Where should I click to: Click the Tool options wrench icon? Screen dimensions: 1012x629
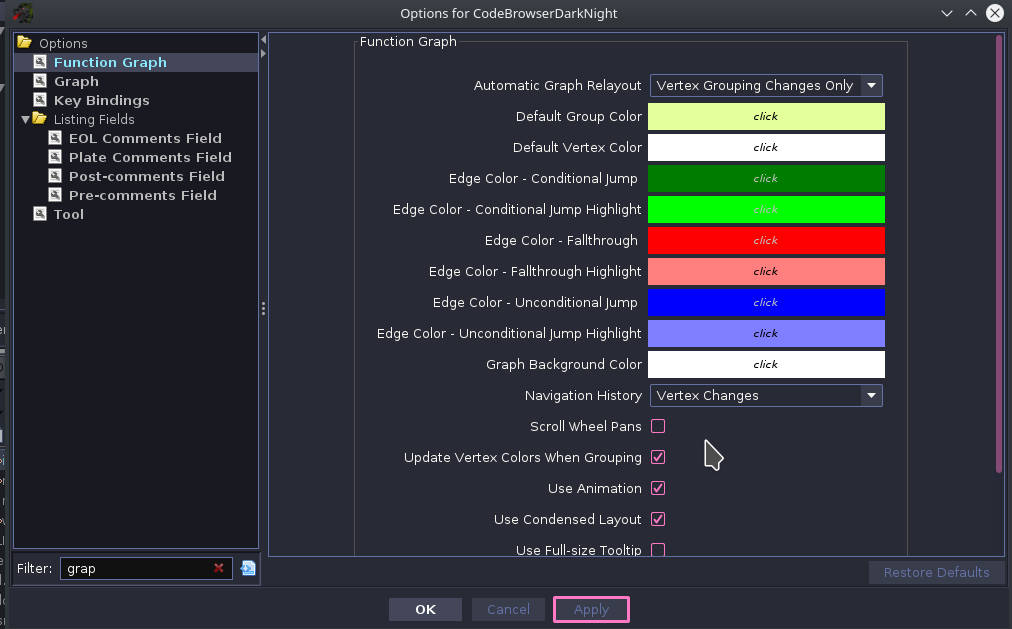(x=40, y=213)
